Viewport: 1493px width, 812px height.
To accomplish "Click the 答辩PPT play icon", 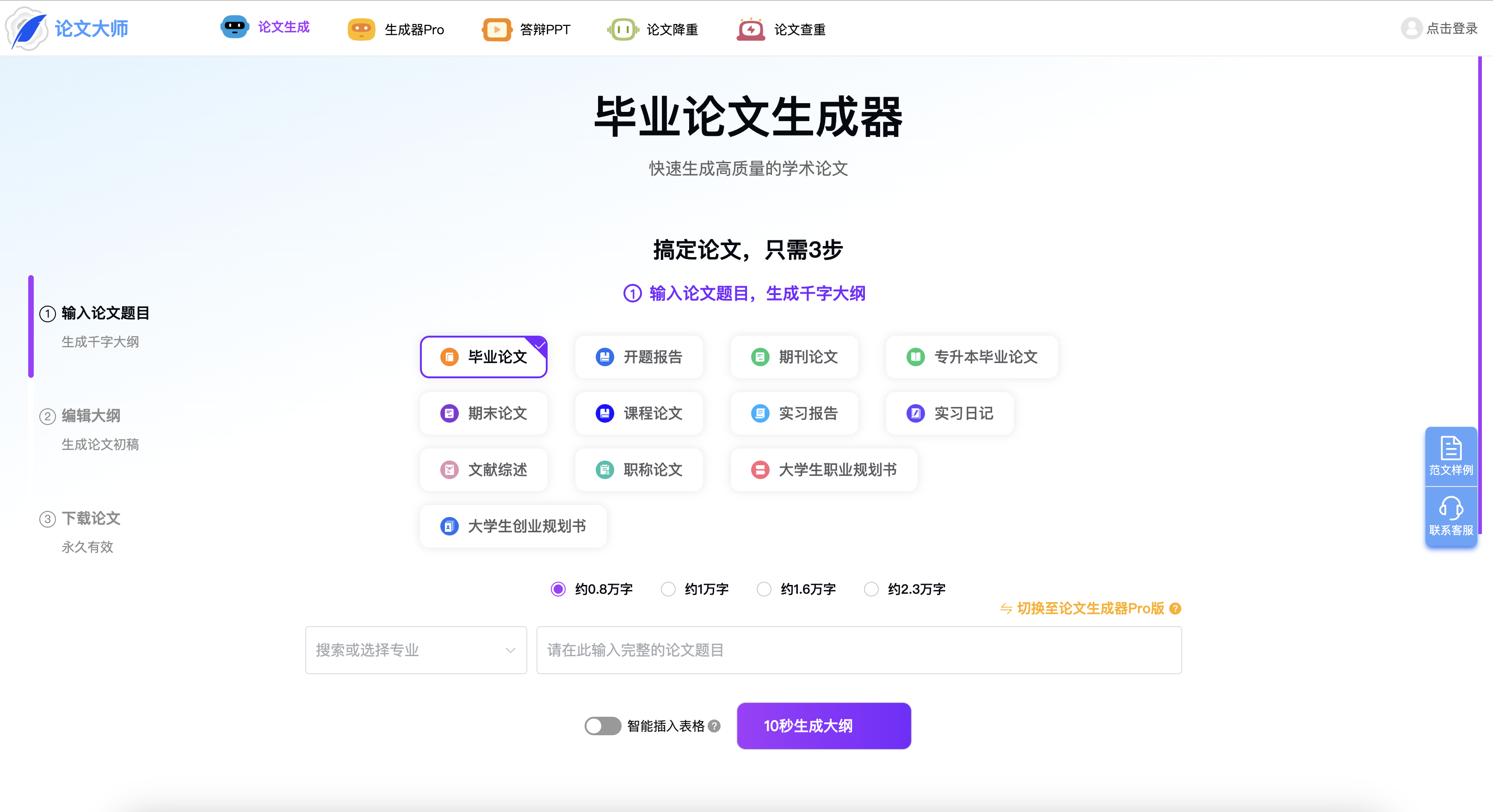I will tap(497, 29).
